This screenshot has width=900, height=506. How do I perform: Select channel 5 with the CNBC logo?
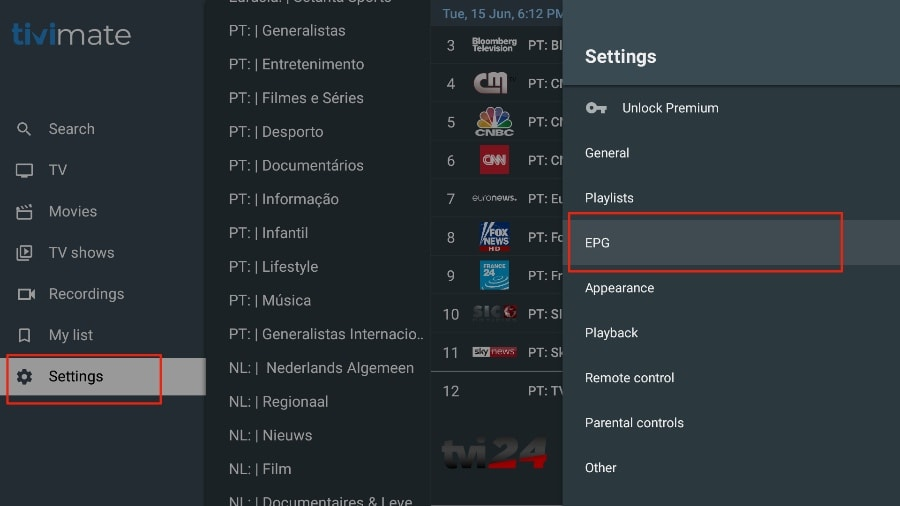tap(493, 122)
